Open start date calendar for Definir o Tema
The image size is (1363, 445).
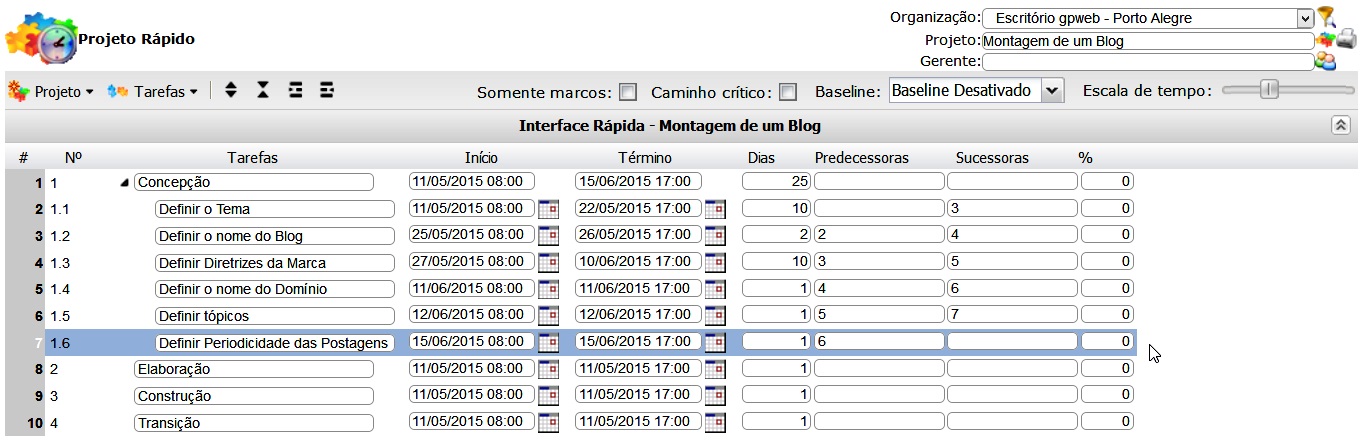coord(548,209)
